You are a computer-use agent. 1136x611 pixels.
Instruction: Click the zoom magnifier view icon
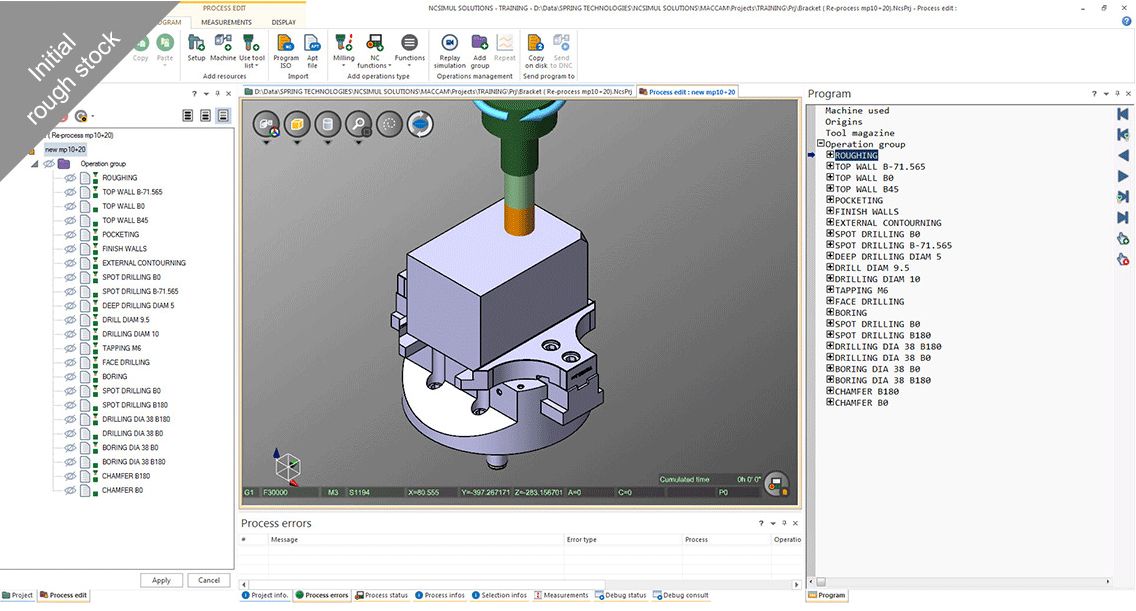pyautogui.click(x=357, y=124)
